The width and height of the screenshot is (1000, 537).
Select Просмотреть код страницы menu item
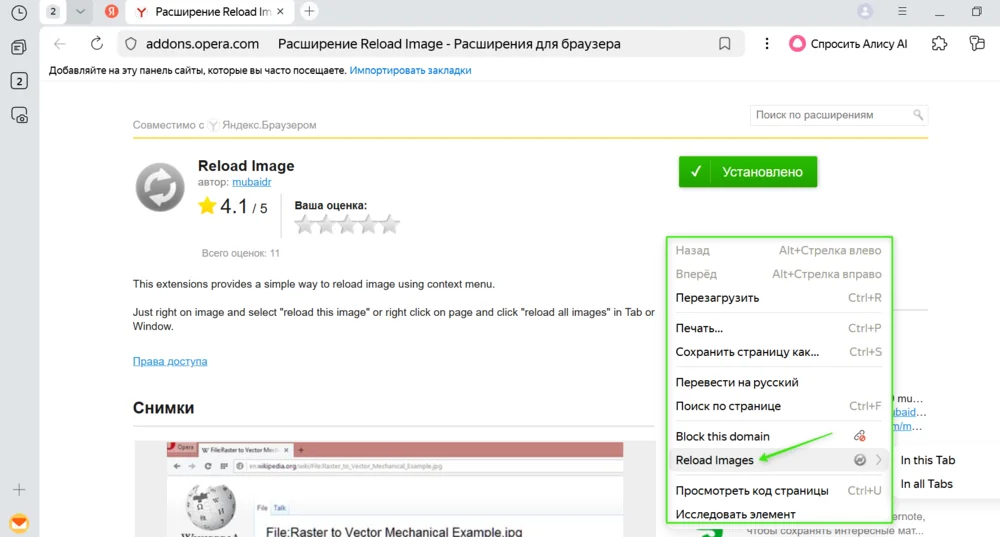(778, 491)
